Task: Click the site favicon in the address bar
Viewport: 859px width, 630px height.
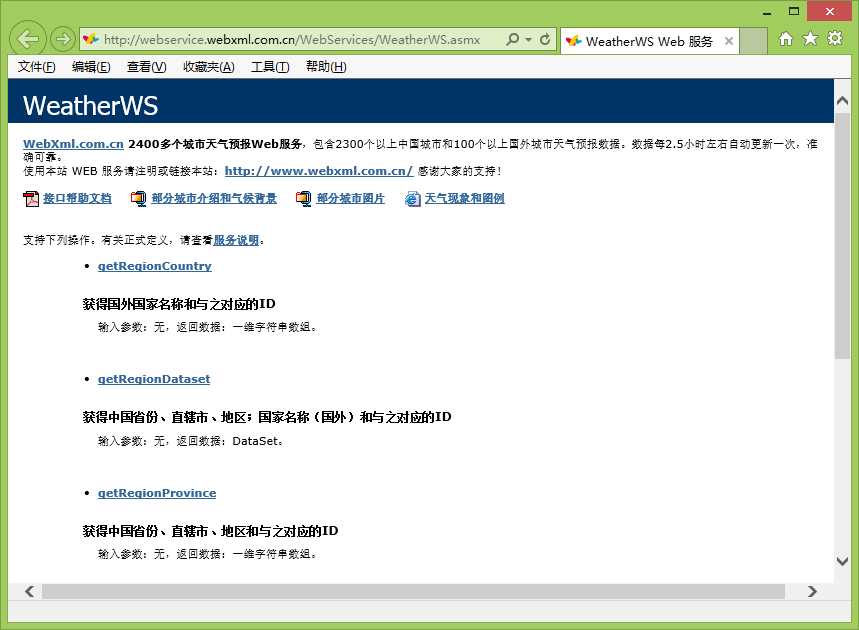Action: pyautogui.click(x=90, y=39)
